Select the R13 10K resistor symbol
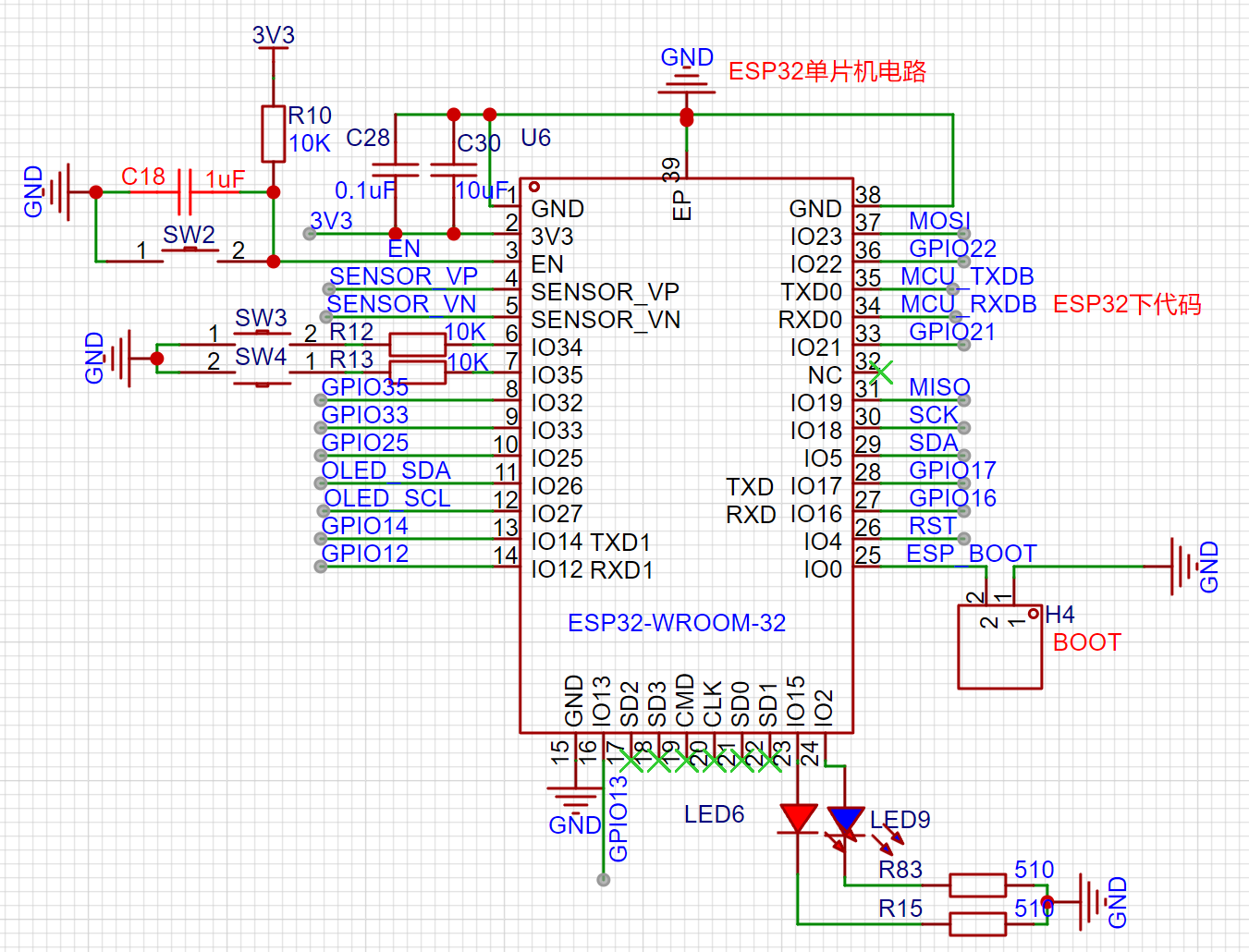 pyautogui.click(x=418, y=372)
